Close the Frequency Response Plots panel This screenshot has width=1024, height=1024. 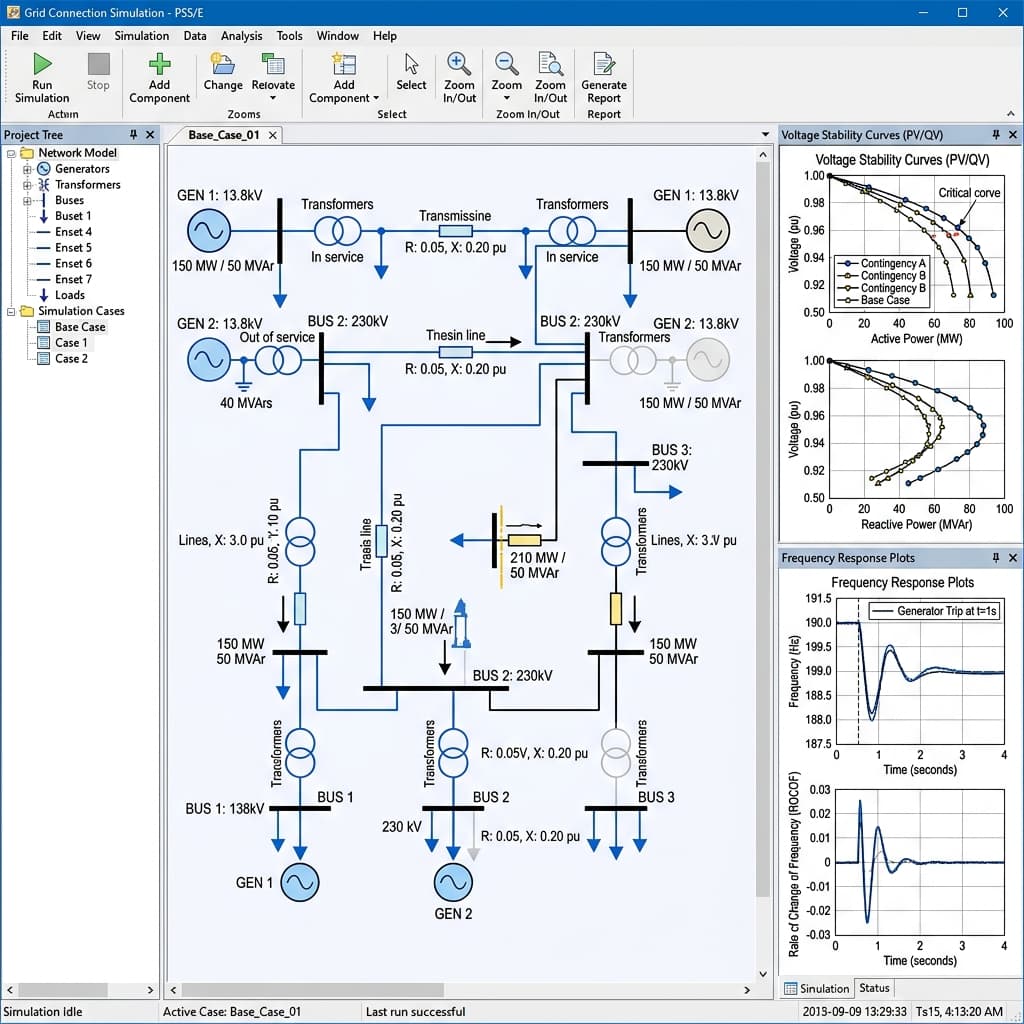[x=1013, y=558]
